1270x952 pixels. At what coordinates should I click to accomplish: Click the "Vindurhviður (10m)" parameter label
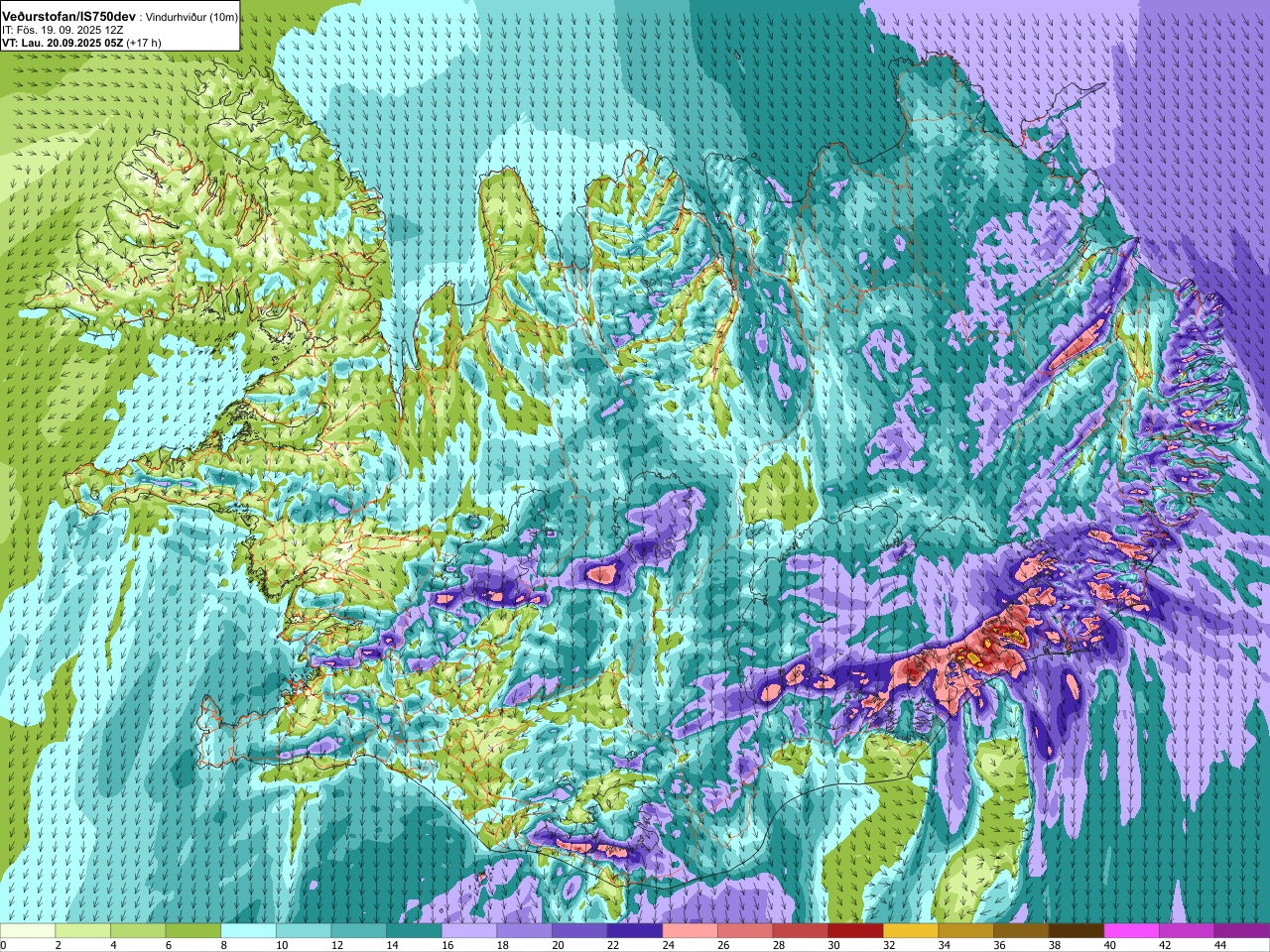(x=191, y=18)
